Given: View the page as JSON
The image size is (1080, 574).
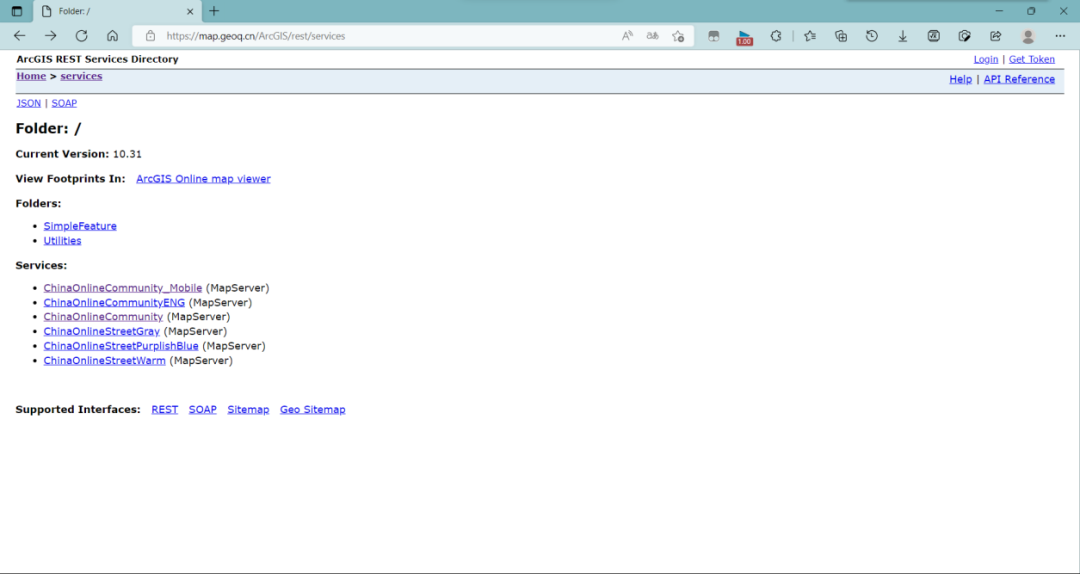Looking at the screenshot, I should (x=29, y=103).
